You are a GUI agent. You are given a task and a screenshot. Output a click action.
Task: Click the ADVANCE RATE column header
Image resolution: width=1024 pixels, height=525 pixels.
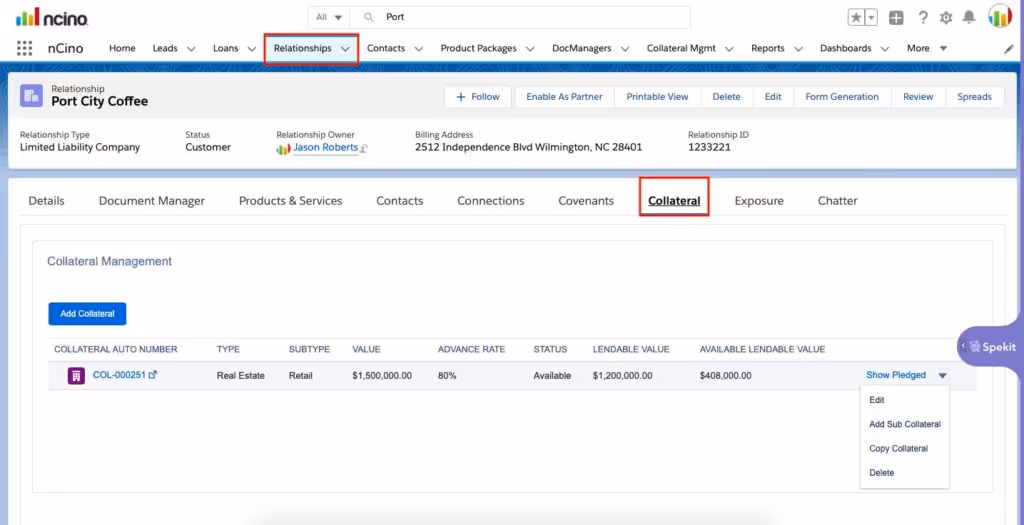click(x=471, y=349)
